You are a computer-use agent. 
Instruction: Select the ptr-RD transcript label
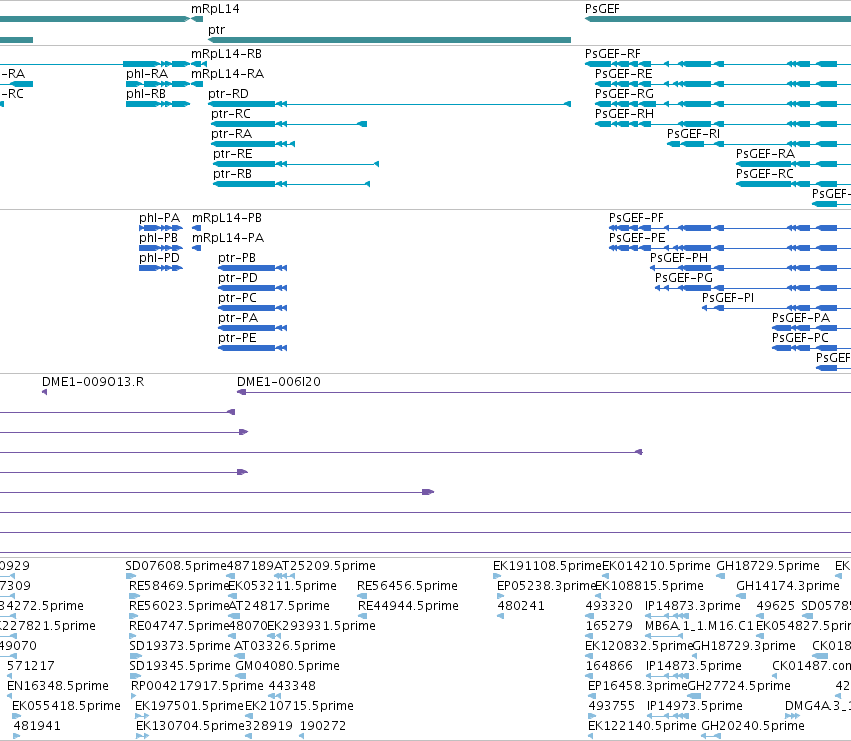[228, 94]
